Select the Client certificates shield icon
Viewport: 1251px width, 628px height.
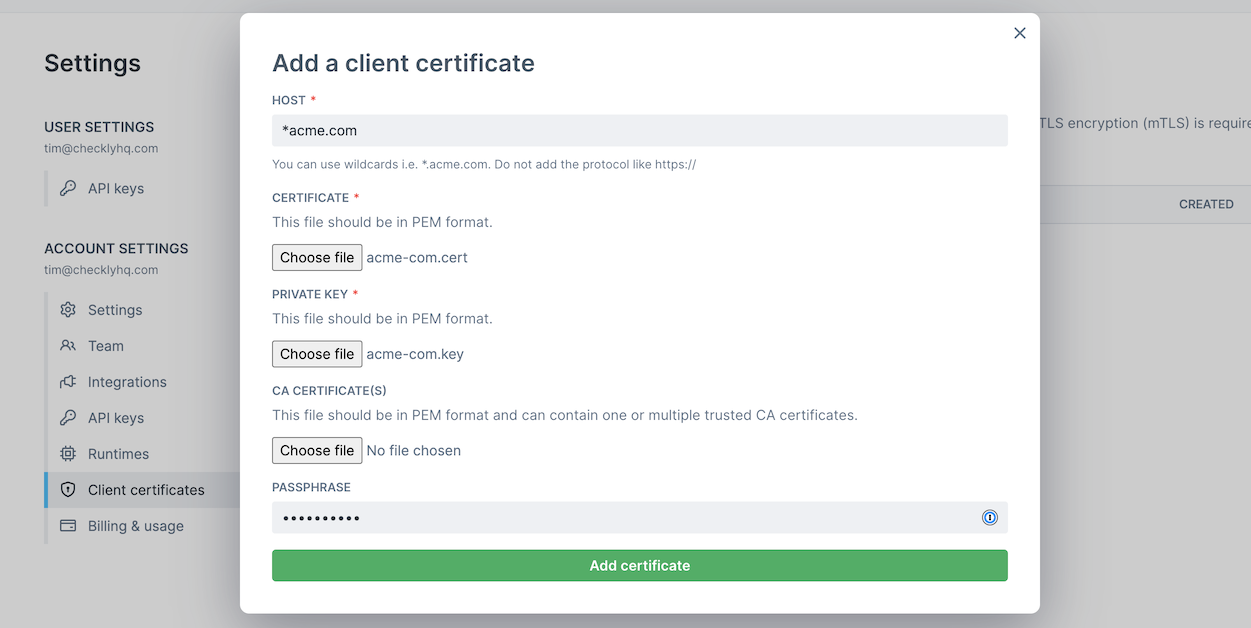click(x=68, y=490)
